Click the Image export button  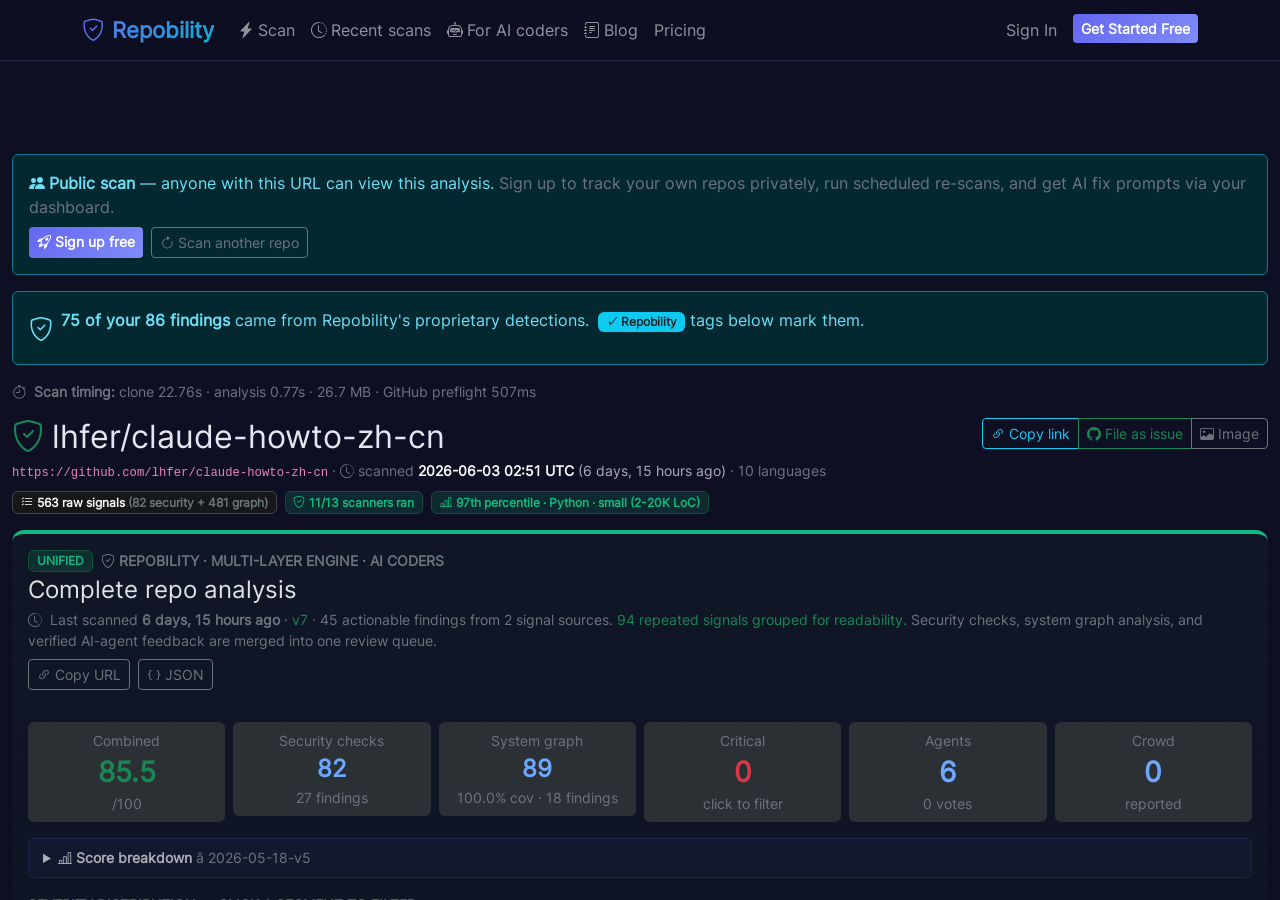(1229, 434)
